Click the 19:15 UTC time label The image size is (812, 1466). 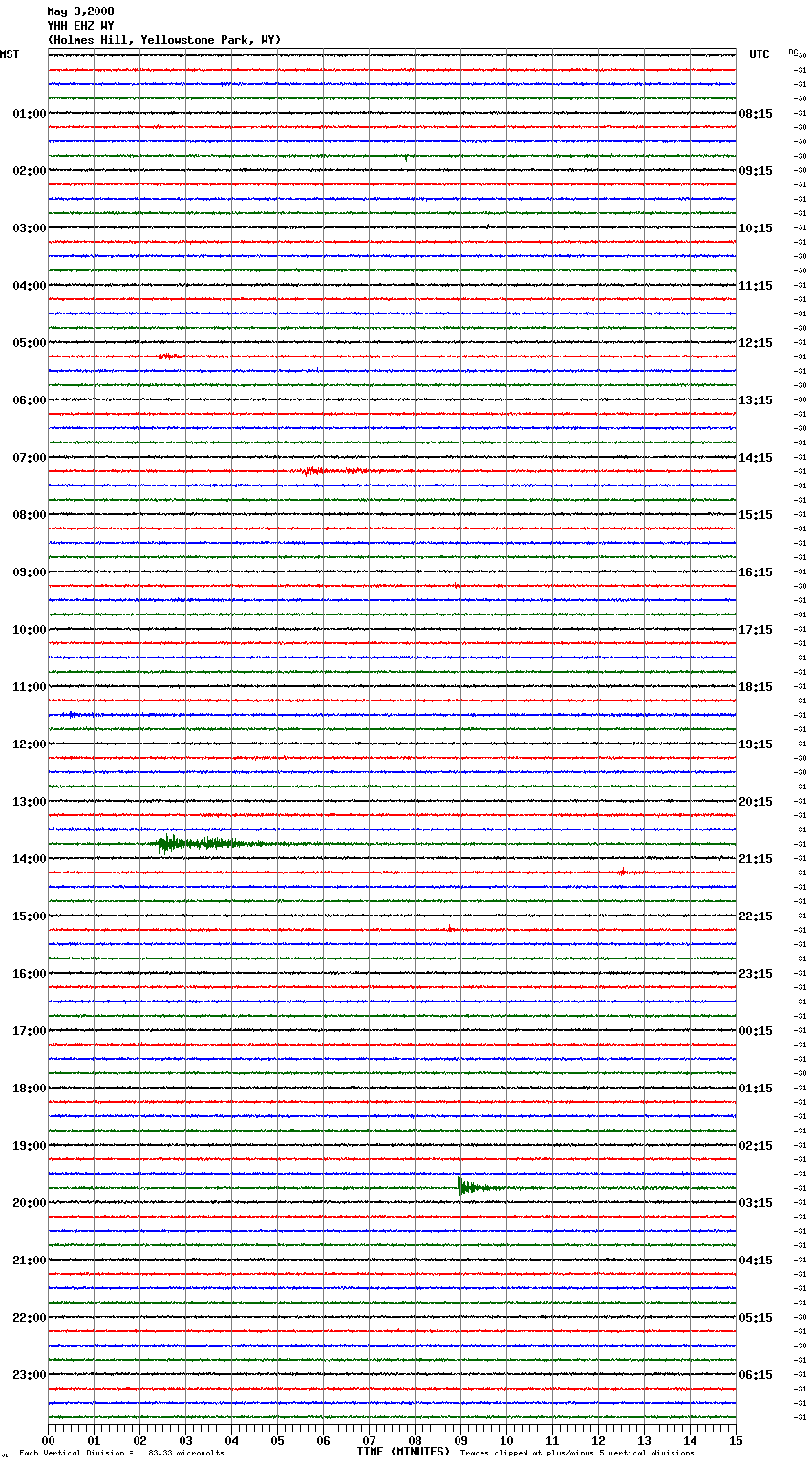(x=756, y=744)
